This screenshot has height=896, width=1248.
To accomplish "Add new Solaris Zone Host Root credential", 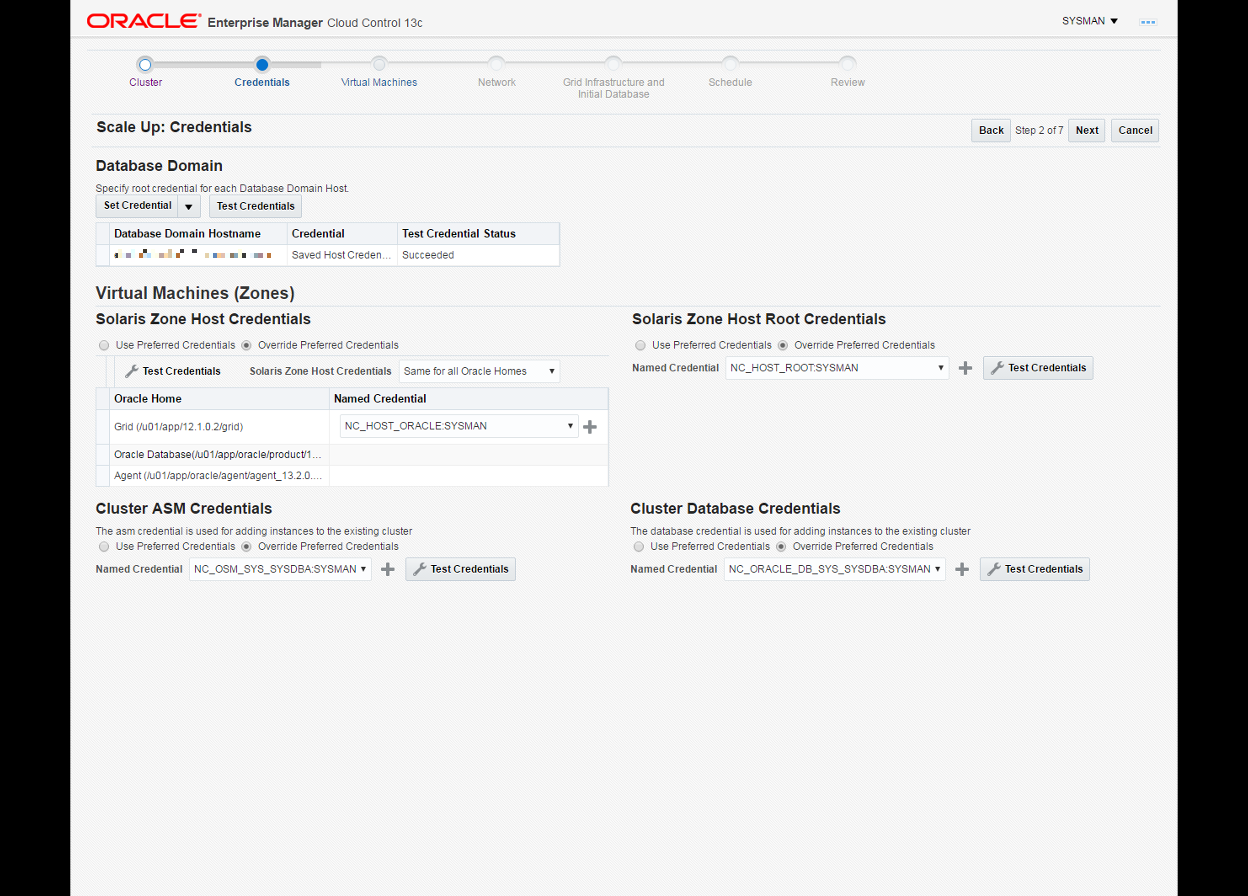I will 965,368.
